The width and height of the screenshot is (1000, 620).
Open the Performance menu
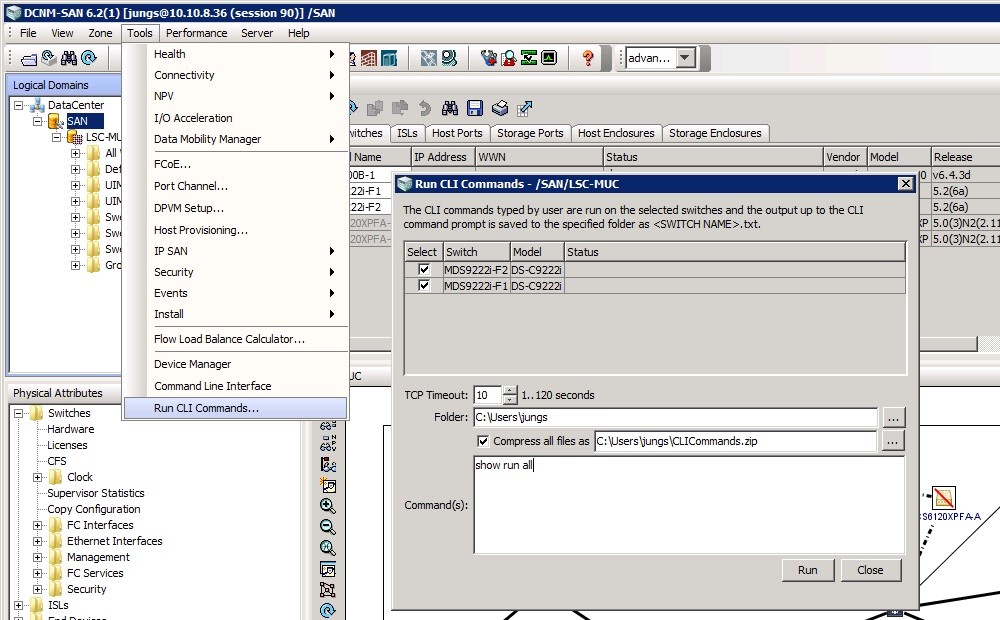click(x=196, y=33)
